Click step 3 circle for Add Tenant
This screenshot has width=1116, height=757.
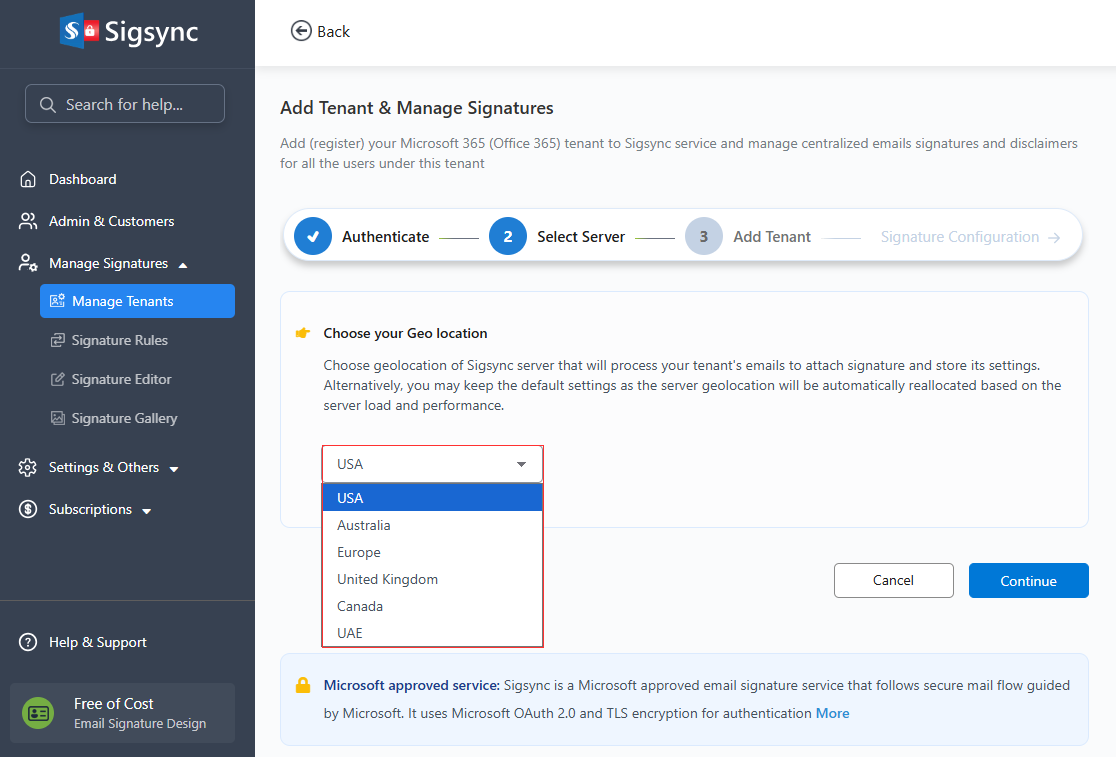[704, 236]
